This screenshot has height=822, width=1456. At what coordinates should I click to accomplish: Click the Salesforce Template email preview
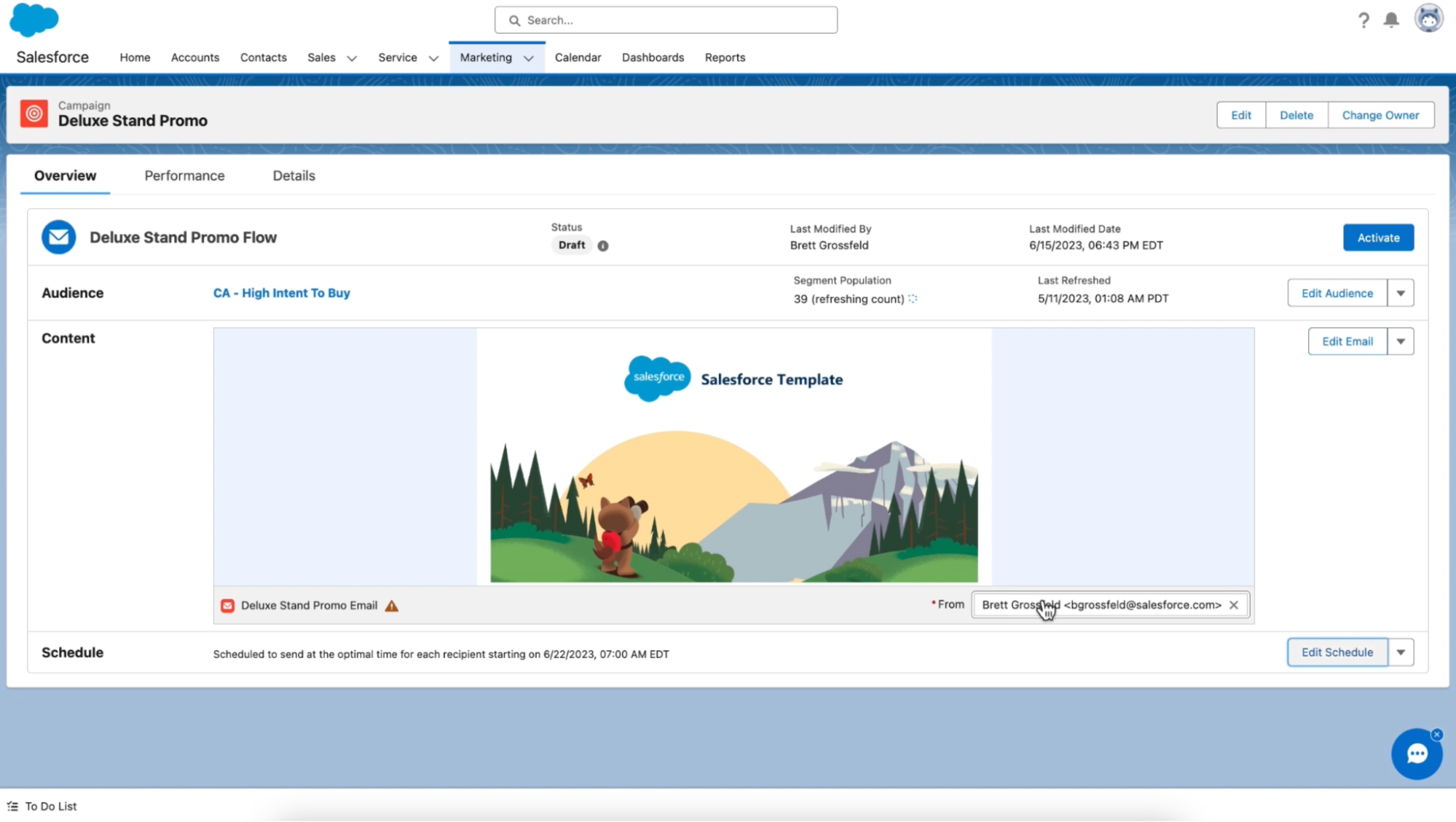coord(733,457)
